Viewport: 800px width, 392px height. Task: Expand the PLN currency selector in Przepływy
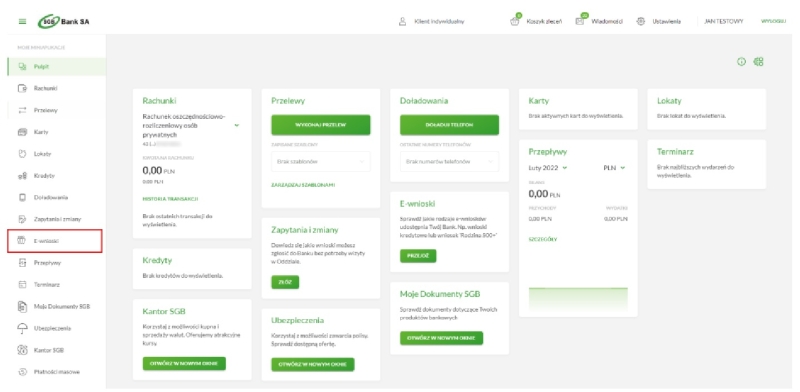[x=614, y=168]
